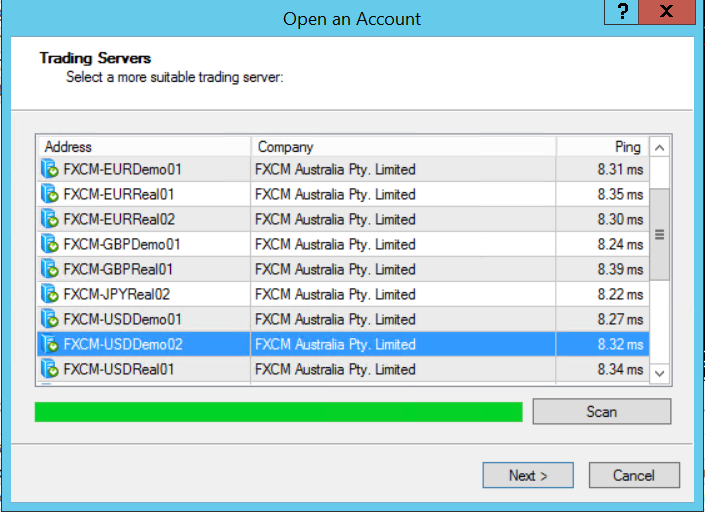
Task: Click the server icon beside FXCM-EURReal02
Action: (49, 219)
